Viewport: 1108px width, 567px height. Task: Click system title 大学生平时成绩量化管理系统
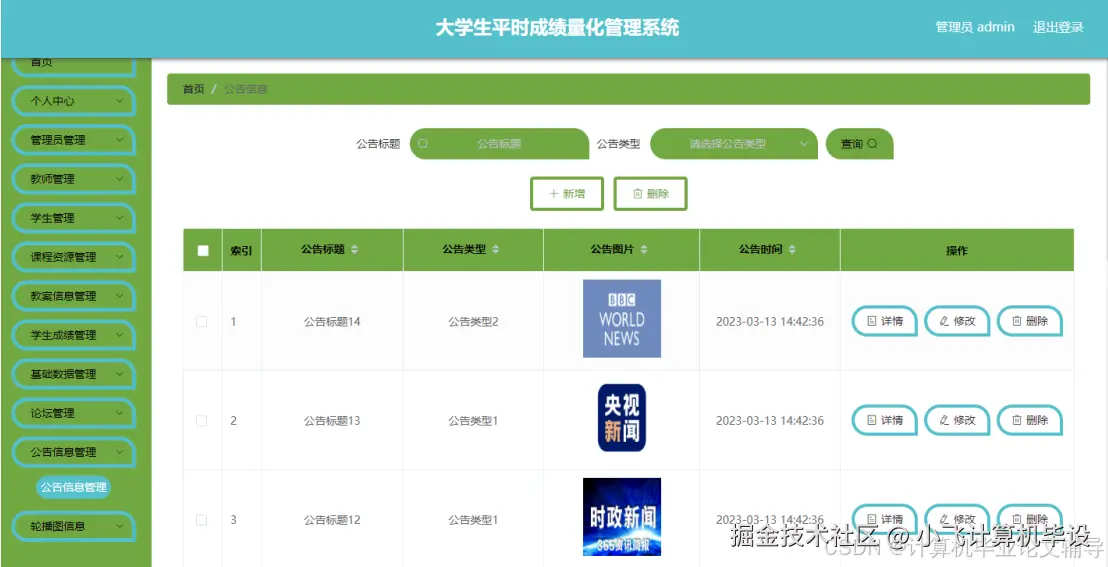(x=557, y=28)
